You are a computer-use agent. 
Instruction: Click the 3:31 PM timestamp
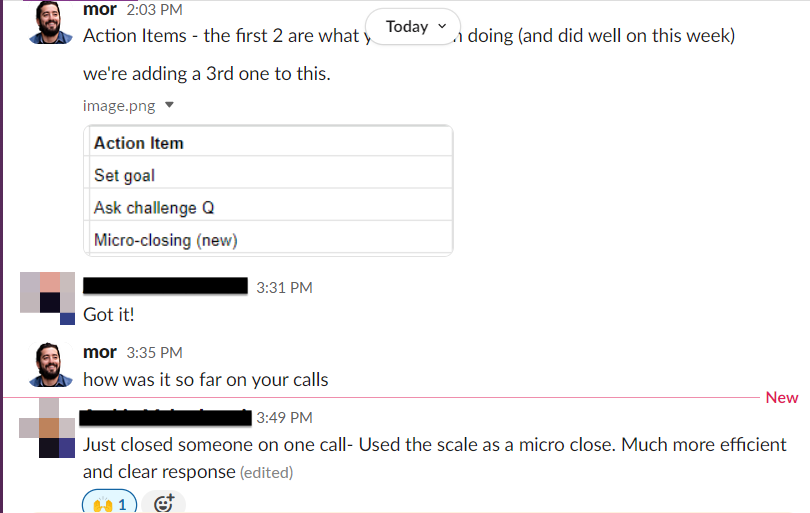click(284, 287)
